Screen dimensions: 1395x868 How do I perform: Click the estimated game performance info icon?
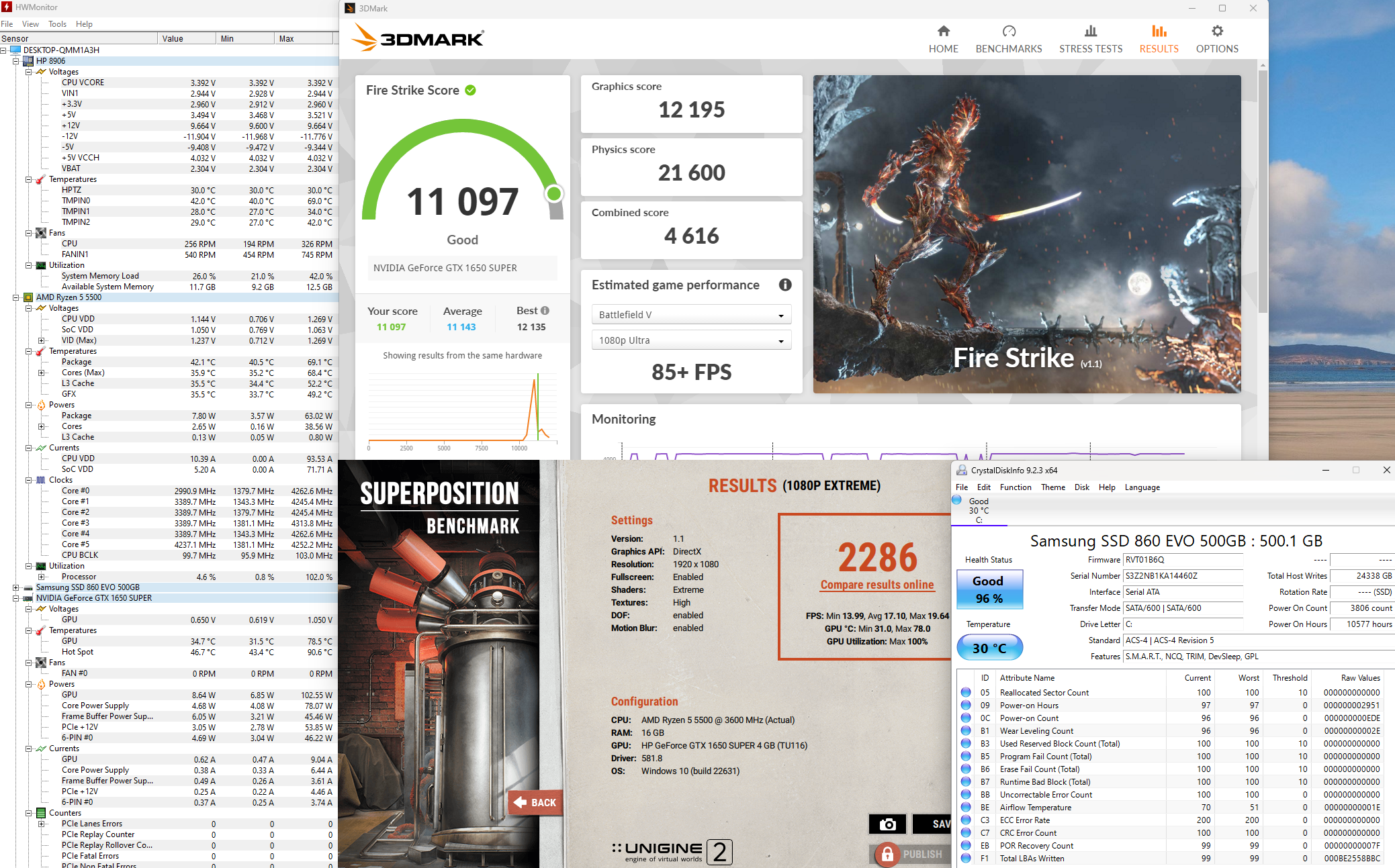coord(784,285)
